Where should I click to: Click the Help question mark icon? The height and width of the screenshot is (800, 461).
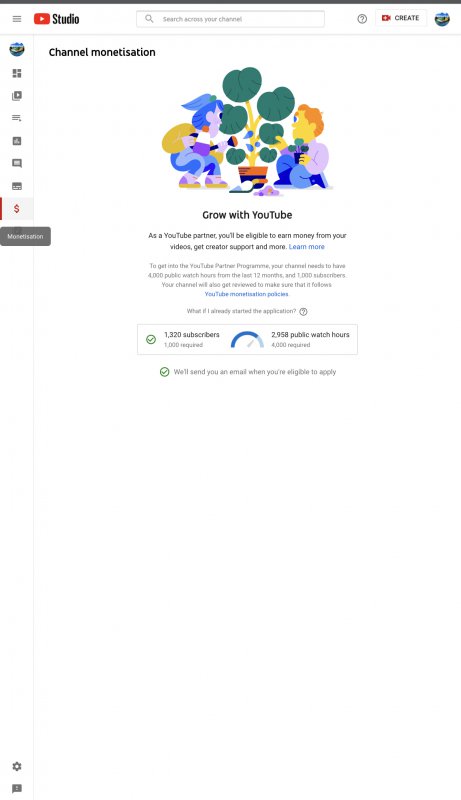coord(362,19)
